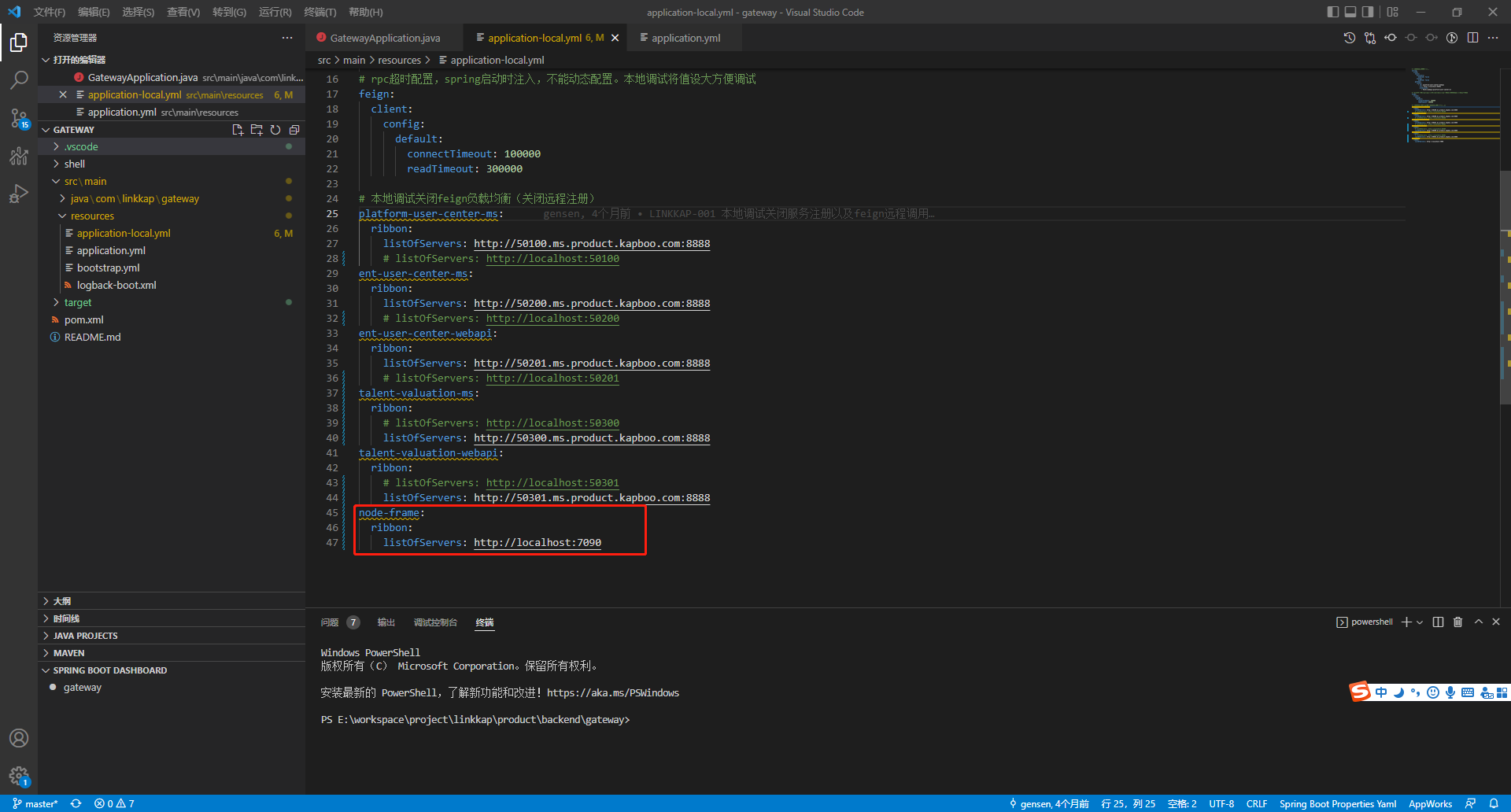
Task: Open the localhost:7090 link on line 47
Action: [x=538, y=543]
